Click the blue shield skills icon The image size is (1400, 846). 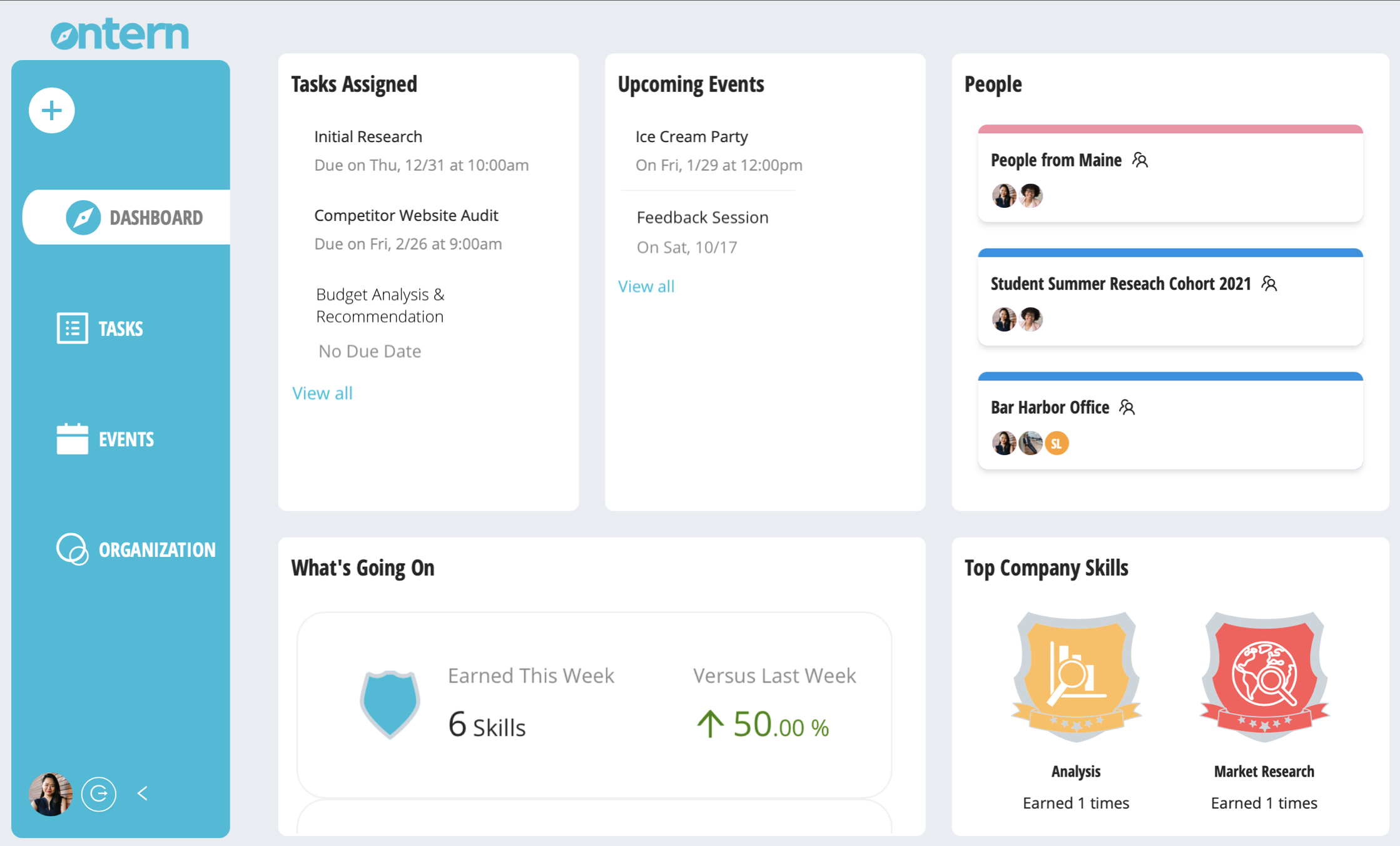pos(390,705)
